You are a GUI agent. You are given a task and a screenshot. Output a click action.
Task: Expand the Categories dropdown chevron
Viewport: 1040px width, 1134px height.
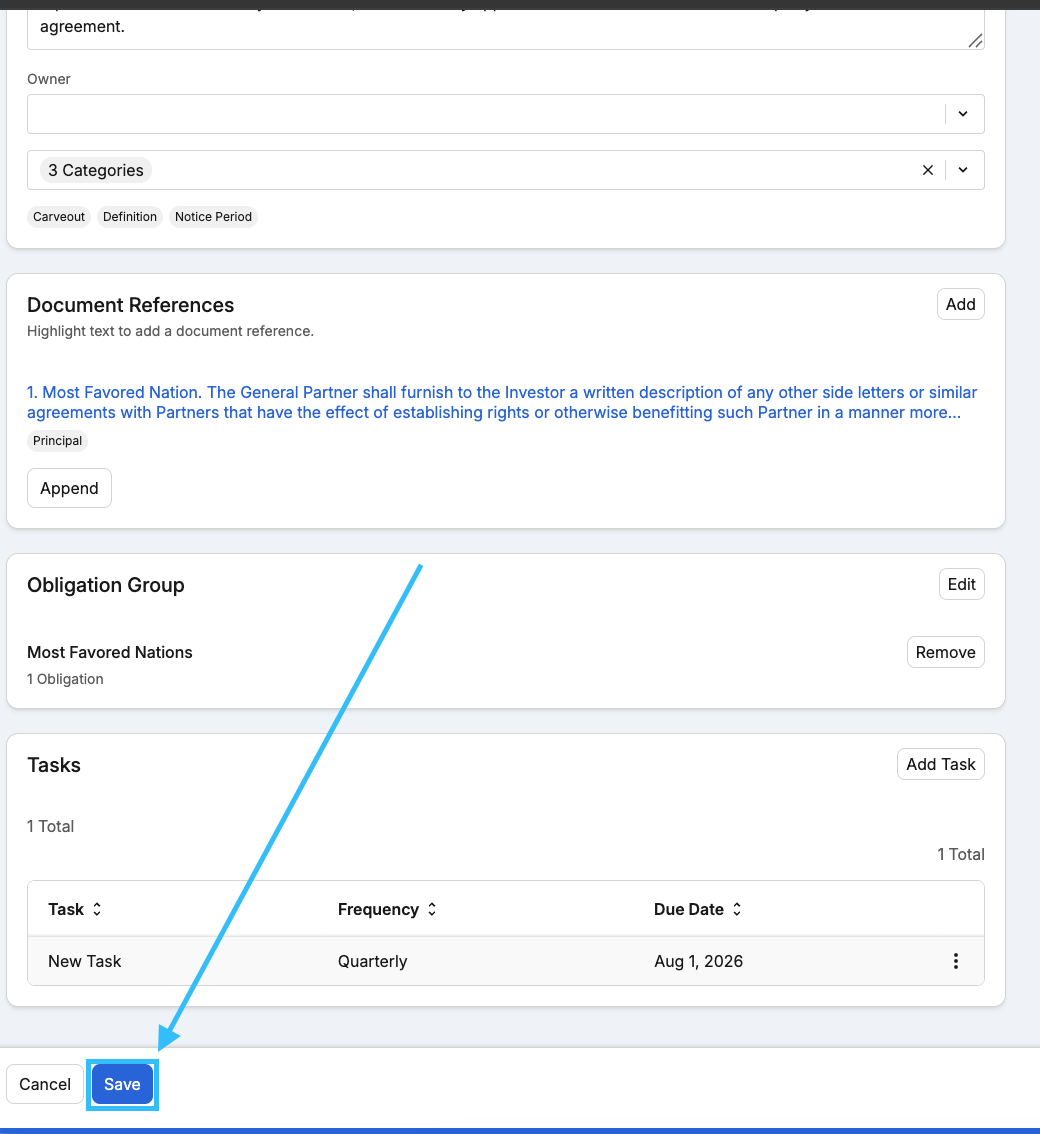(x=963, y=170)
